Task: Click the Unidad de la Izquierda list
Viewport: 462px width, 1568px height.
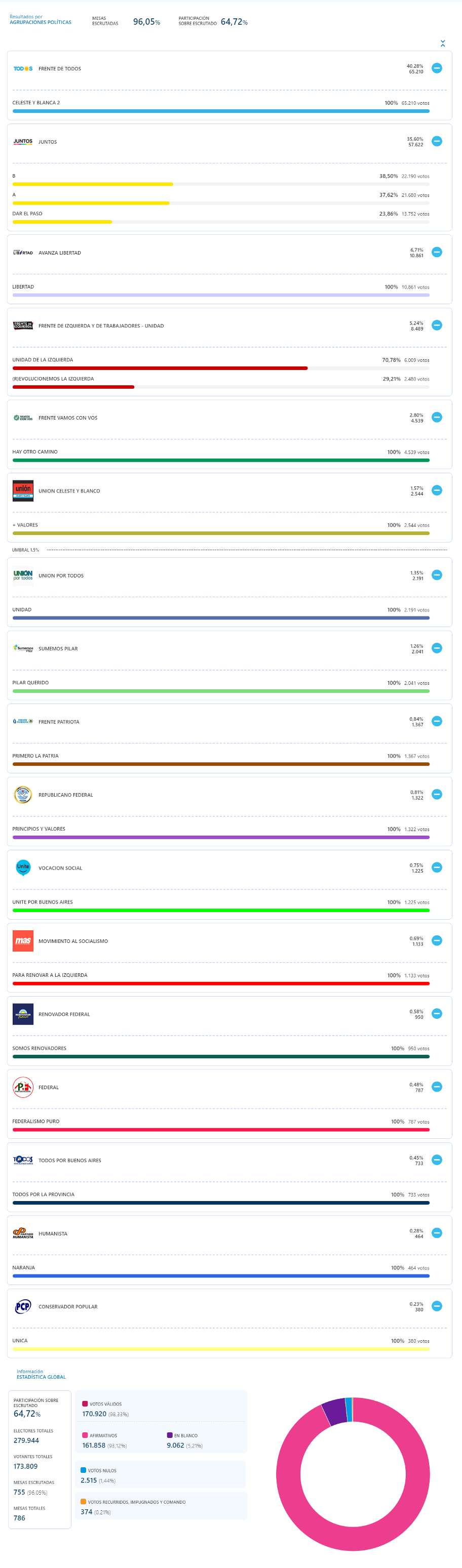Action: click(x=43, y=360)
